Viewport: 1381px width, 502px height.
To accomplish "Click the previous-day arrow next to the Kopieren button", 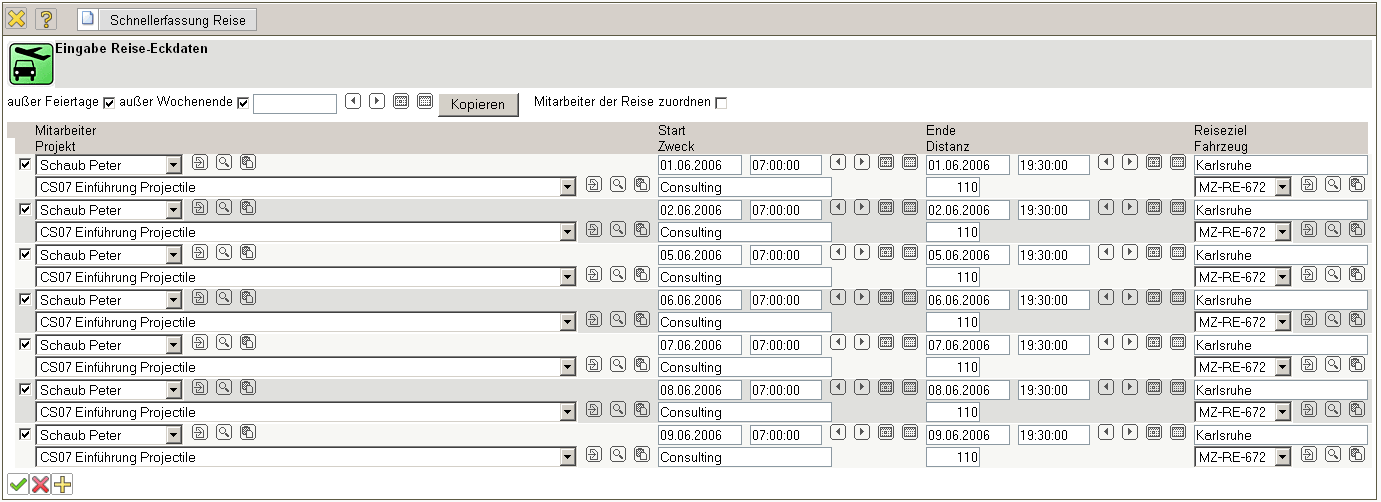I will pyautogui.click(x=352, y=101).
